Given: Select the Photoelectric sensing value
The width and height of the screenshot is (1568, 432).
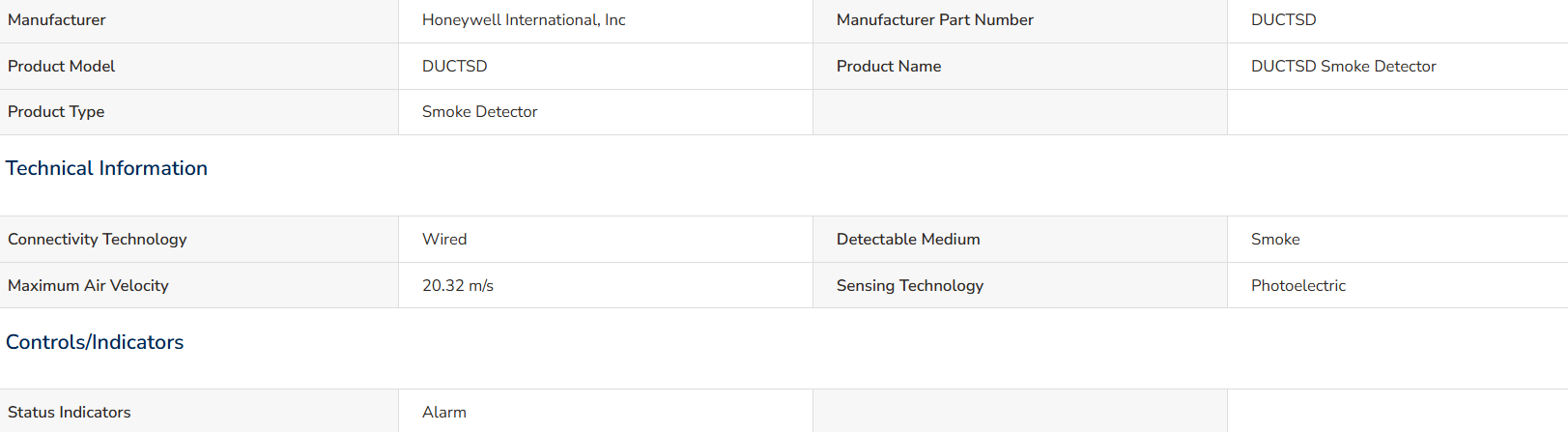Looking at the screenshot, I should point(1297,286).
